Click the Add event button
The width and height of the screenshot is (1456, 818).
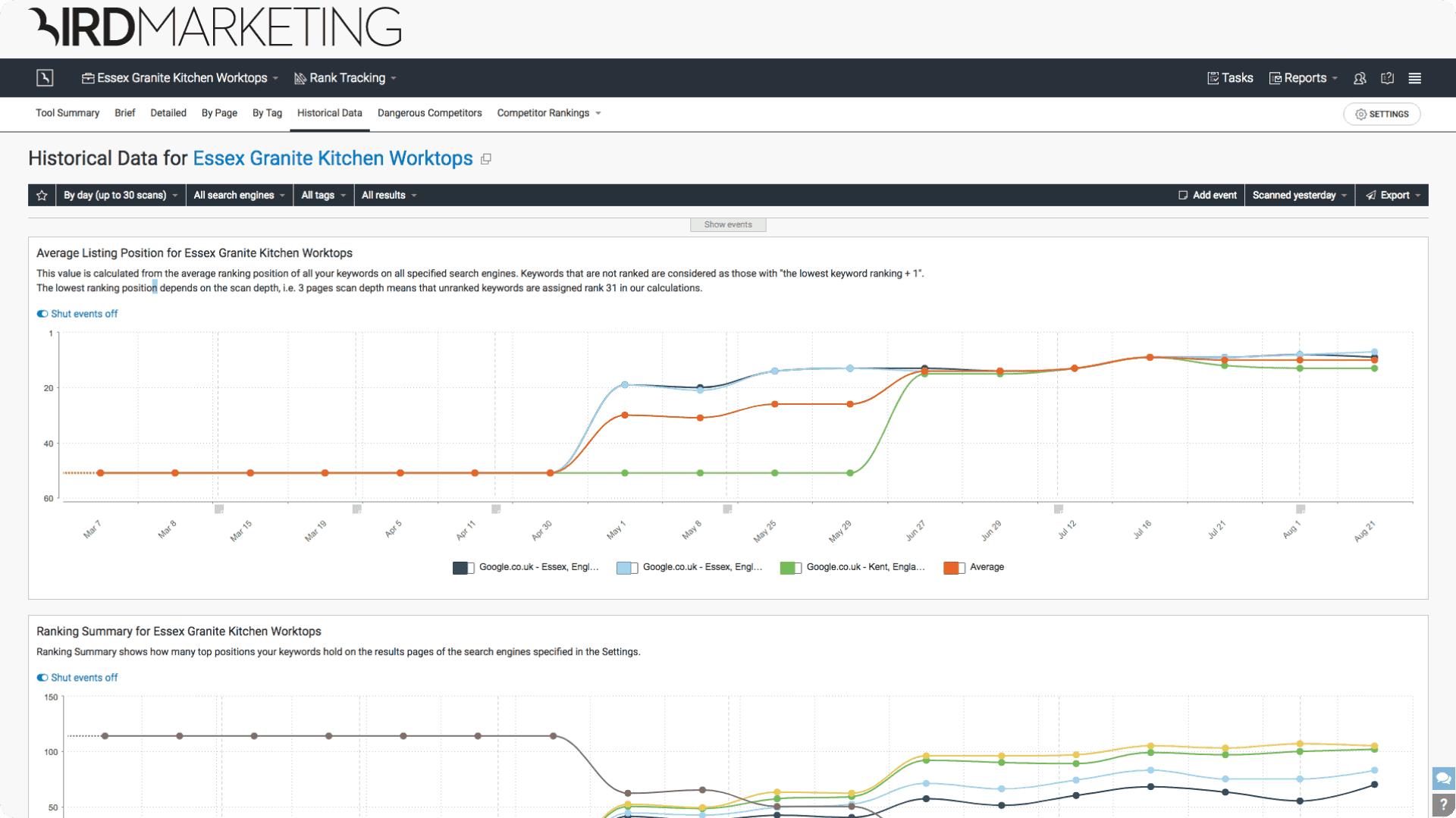click(1207, 196)
